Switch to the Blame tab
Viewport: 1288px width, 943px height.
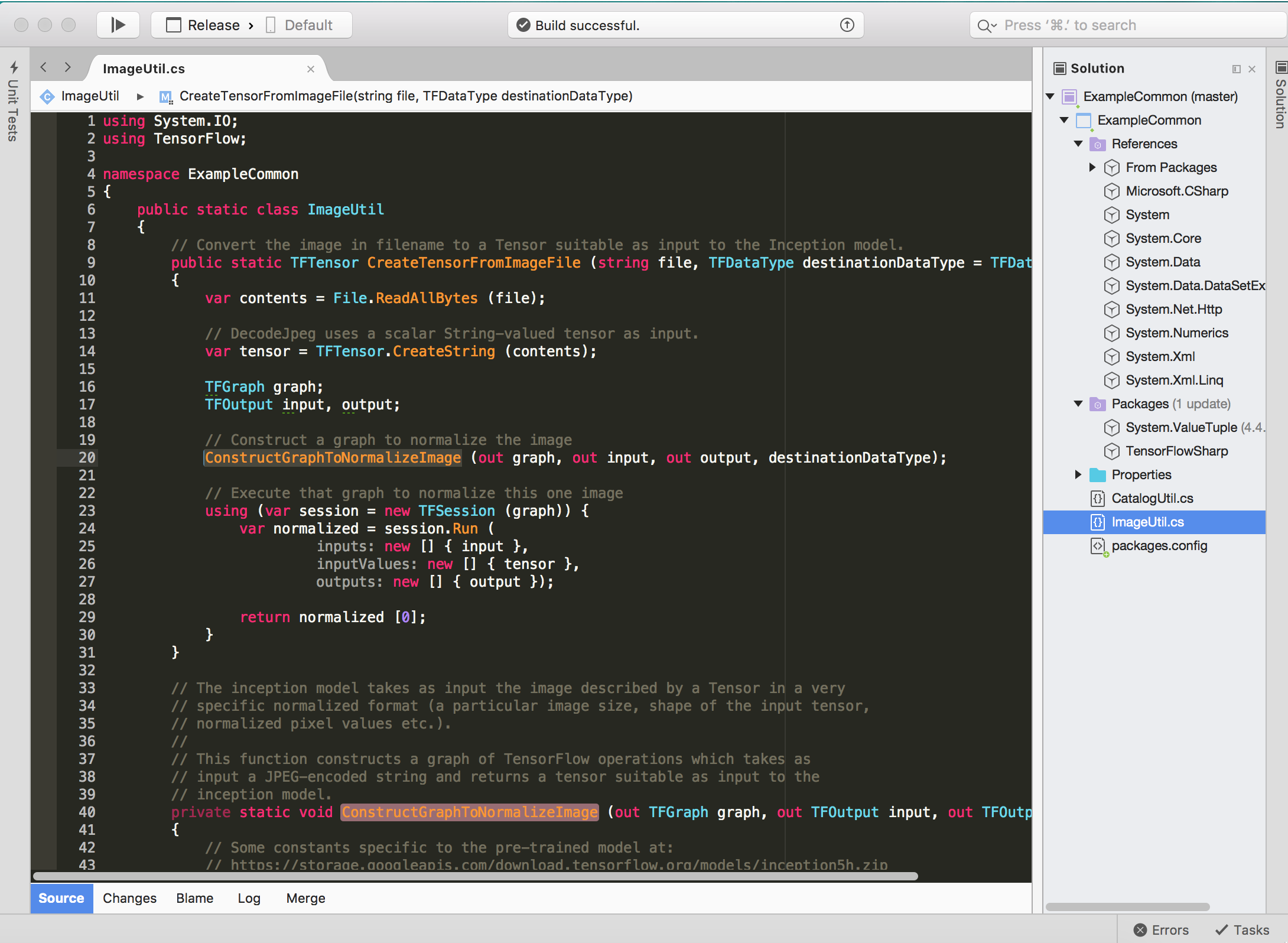194,898
